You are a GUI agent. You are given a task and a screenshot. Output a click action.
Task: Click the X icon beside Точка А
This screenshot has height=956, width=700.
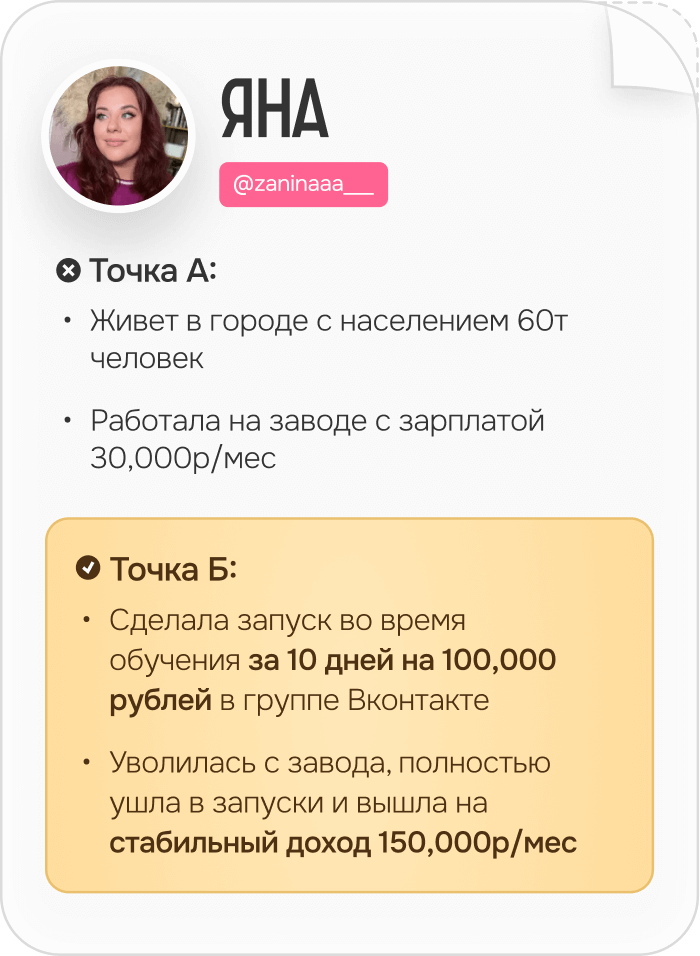click(68, 271)
